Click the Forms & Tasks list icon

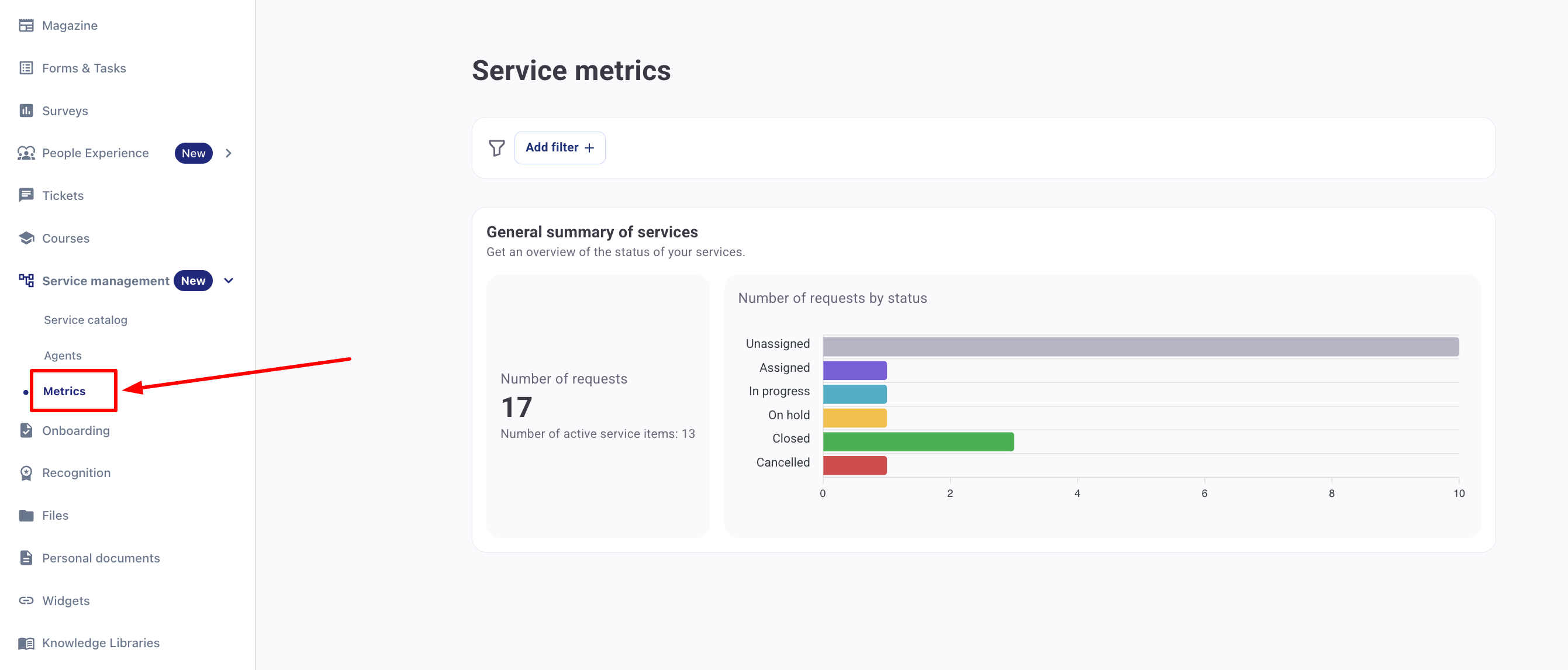[x=26, y=68]
